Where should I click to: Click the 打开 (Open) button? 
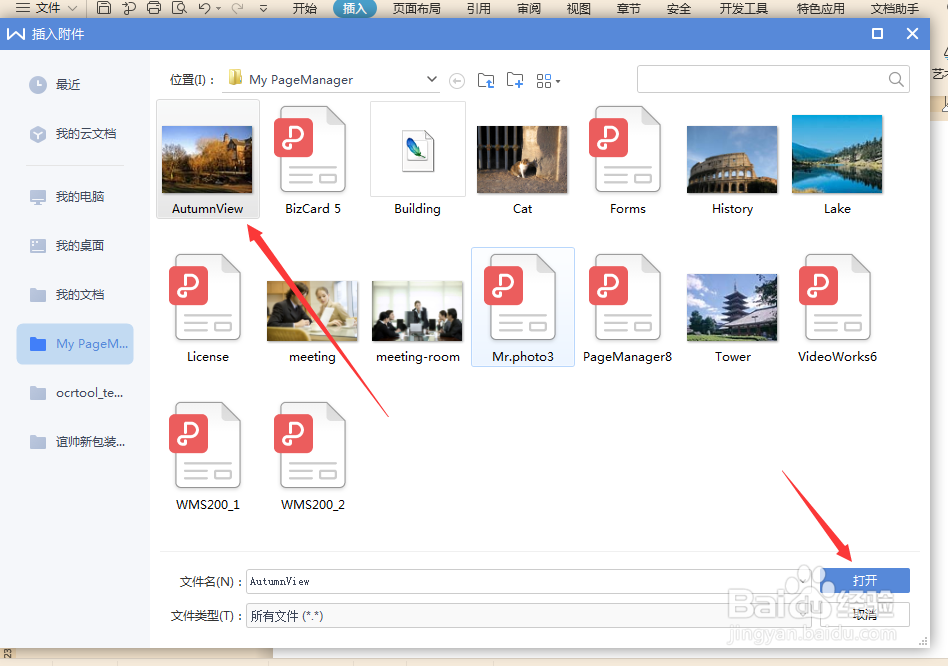(x=864, y=580)
